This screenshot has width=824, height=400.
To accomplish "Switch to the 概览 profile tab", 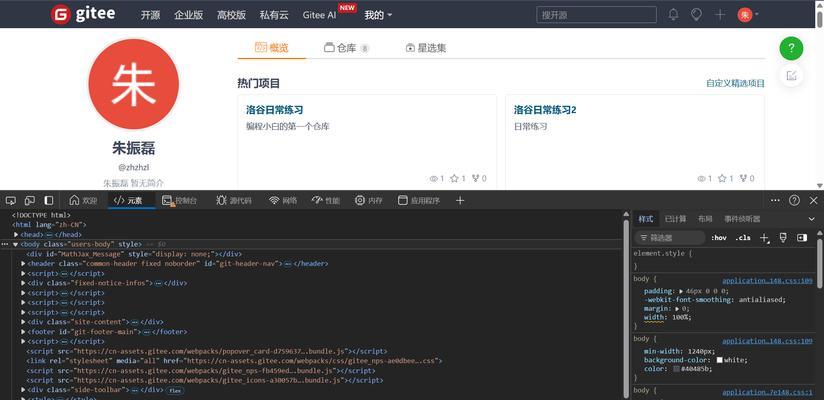I will tap(272, 48).
